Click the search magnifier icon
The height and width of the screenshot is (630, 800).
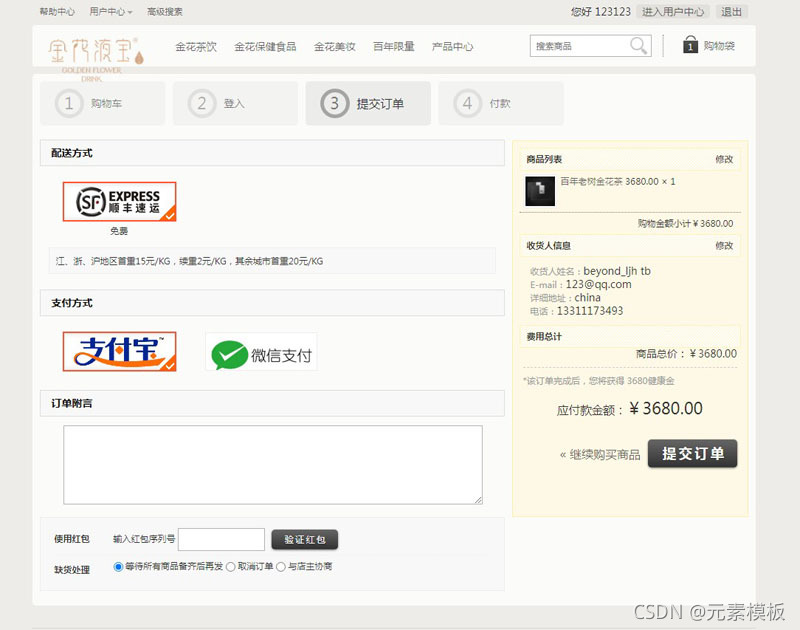pos(637,45)
